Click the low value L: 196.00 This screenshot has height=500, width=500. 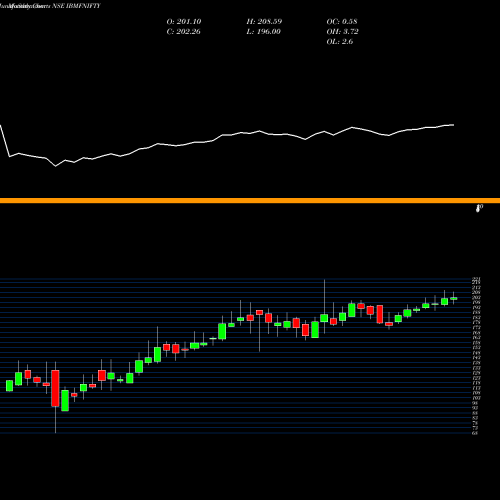tap(263, 31)
